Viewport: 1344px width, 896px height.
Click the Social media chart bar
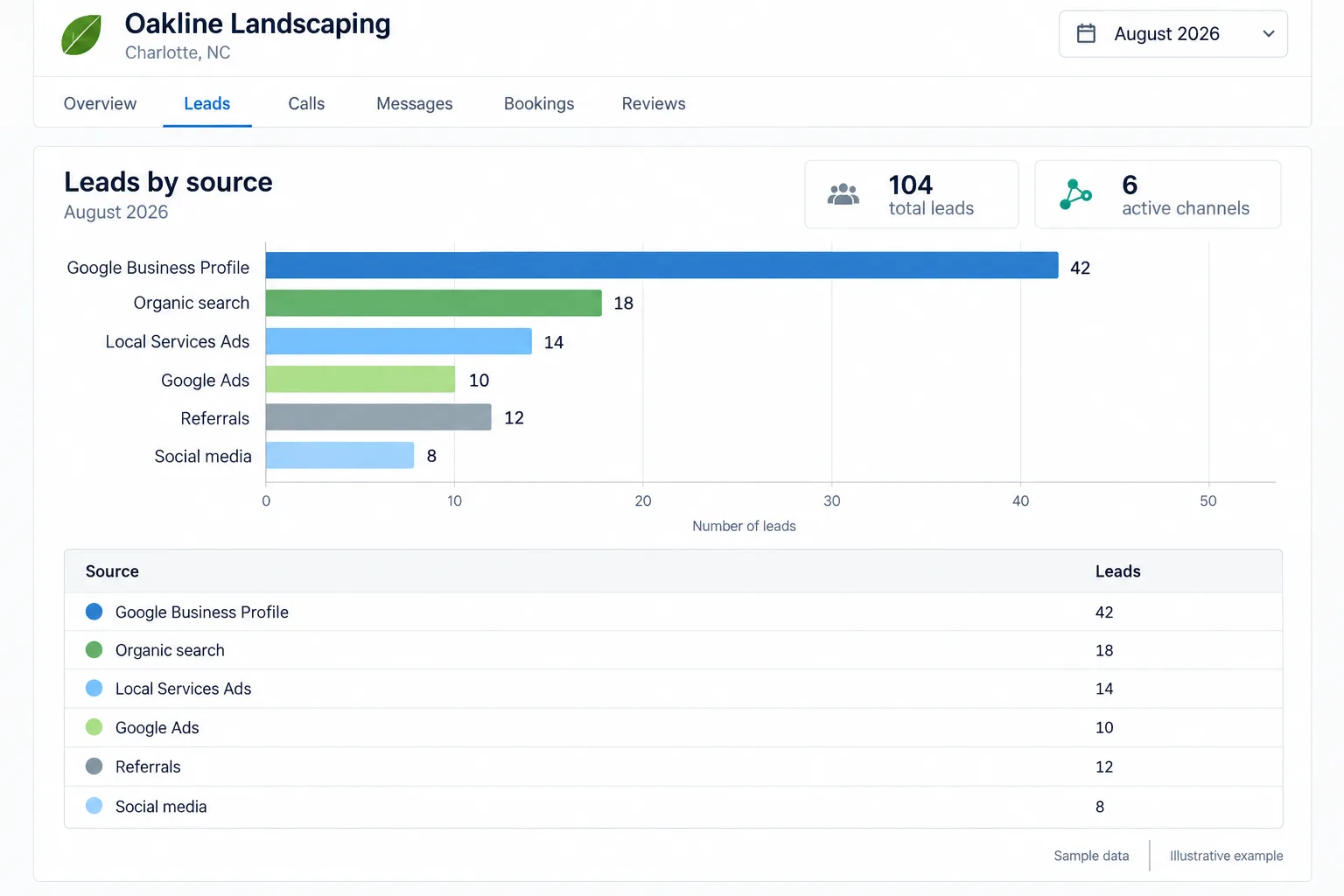pos(339,455)
